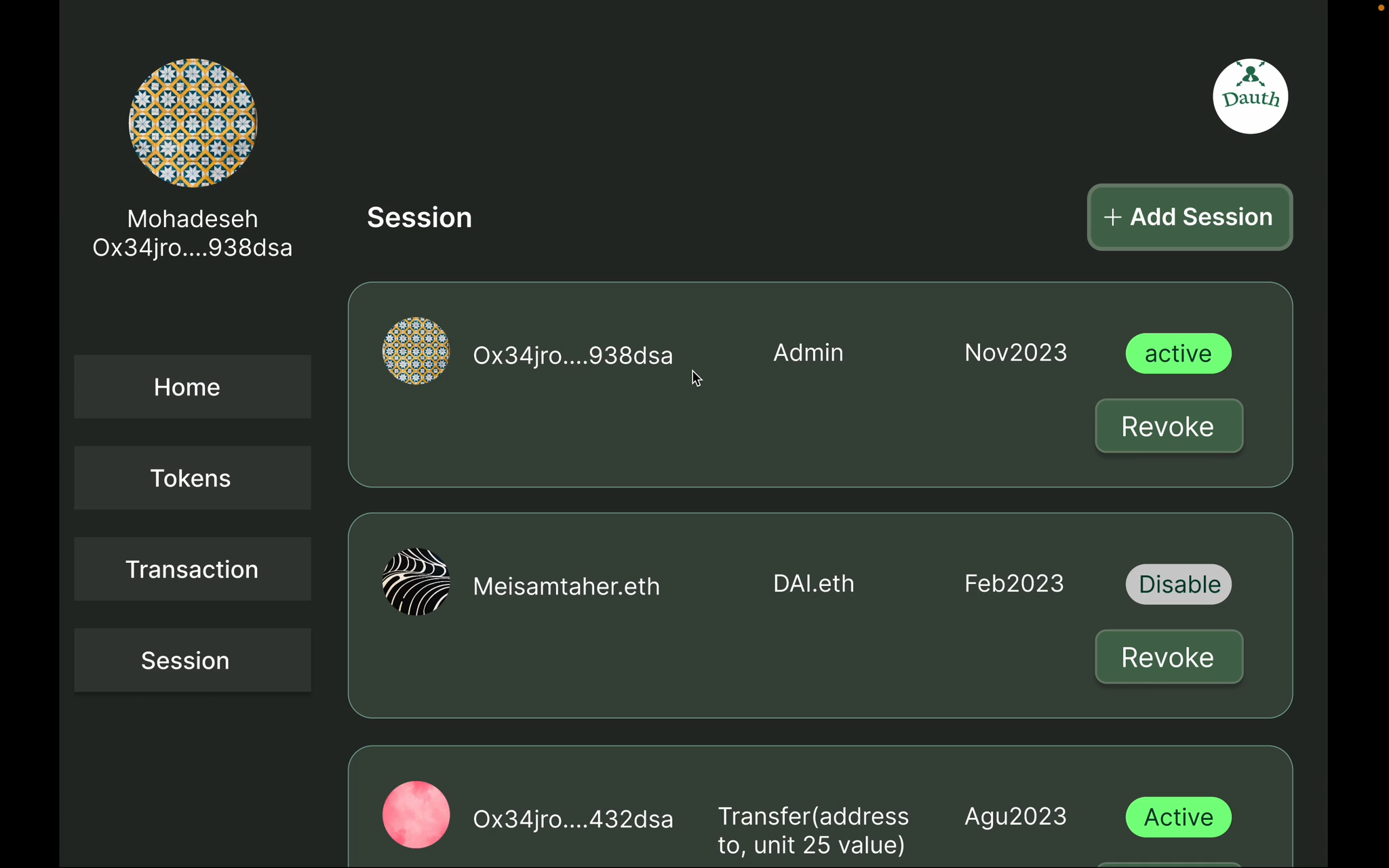Toggle the green 'active' badge for Admin
Image resolution: width=1389 pixels, height=868 pixels.
pos(1178,353)
